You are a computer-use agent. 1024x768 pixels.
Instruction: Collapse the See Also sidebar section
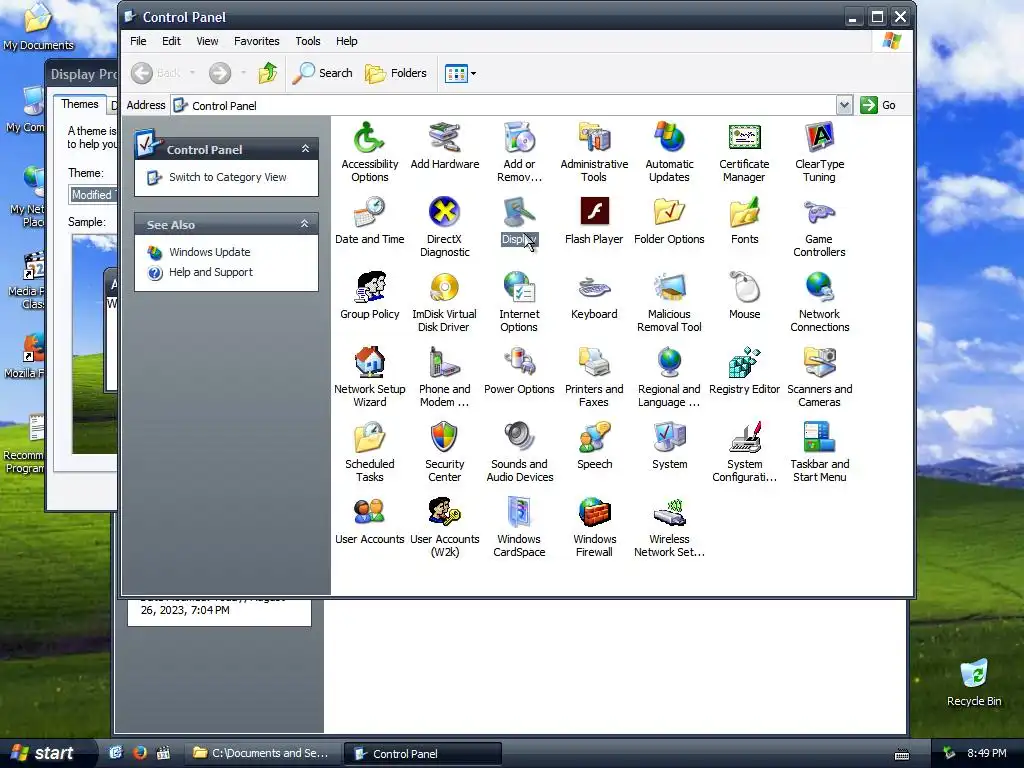pyautogui.click(x=304, y=224)
